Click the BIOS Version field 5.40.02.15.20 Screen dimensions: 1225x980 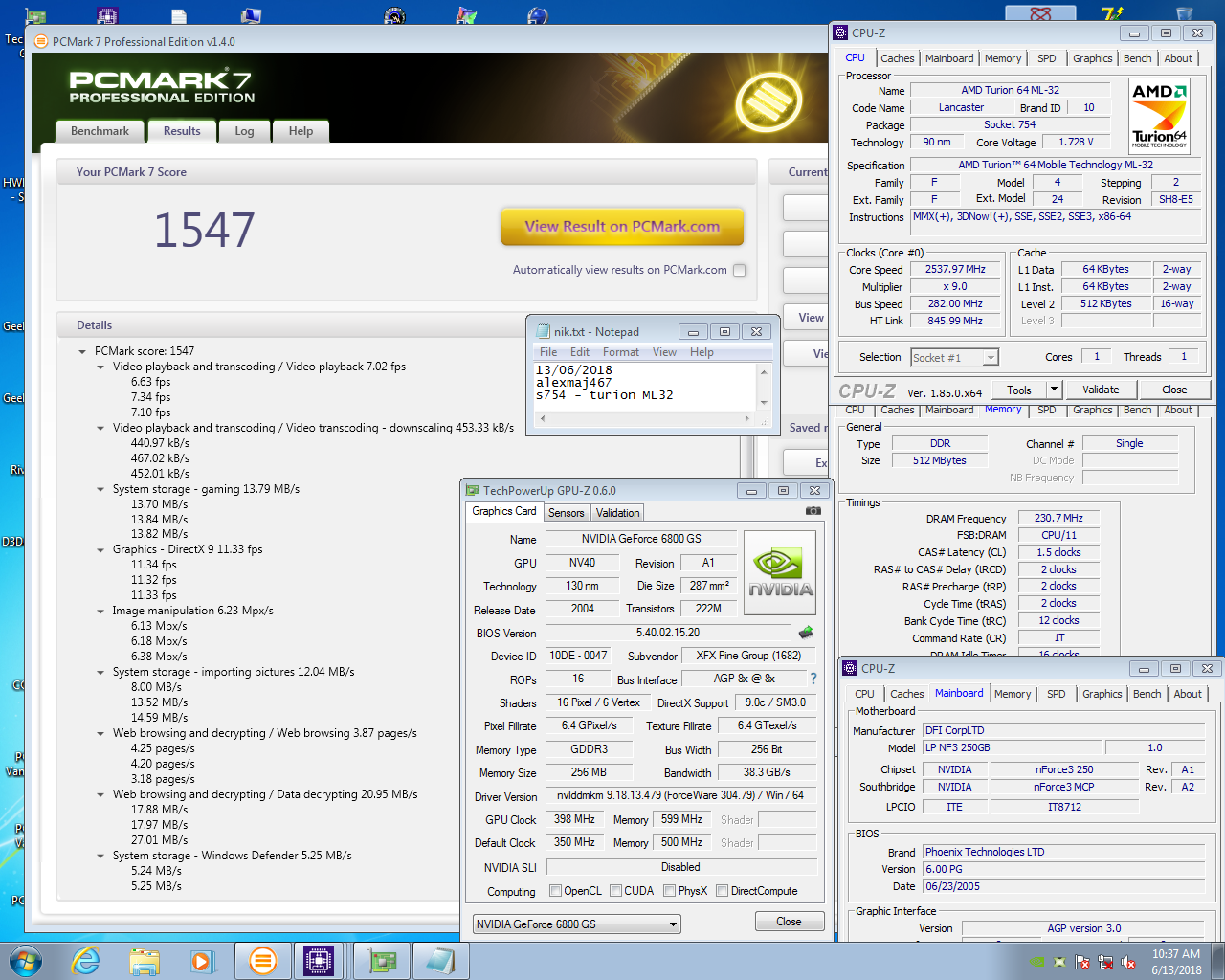[x=668, y=633]
